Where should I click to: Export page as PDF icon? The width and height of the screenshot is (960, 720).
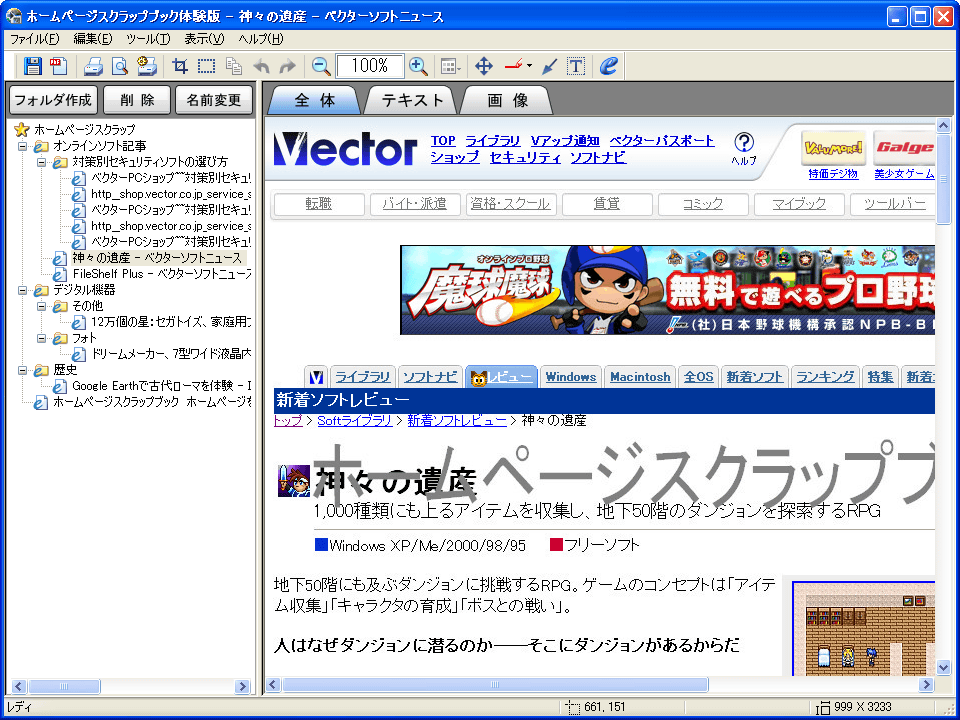(x=59, y=66)
